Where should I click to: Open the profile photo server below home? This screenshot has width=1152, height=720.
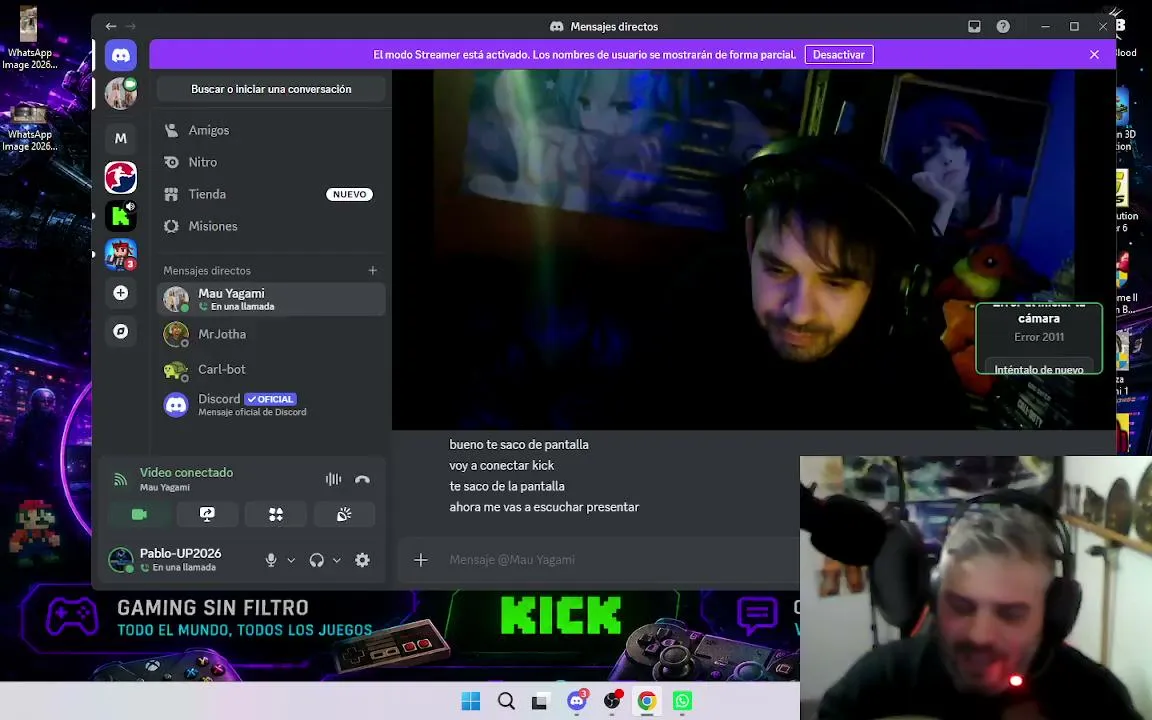120,94
